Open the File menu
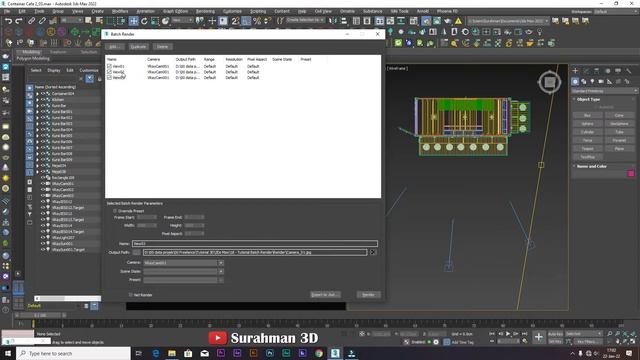The image size is (640, 360). [7, 11]
